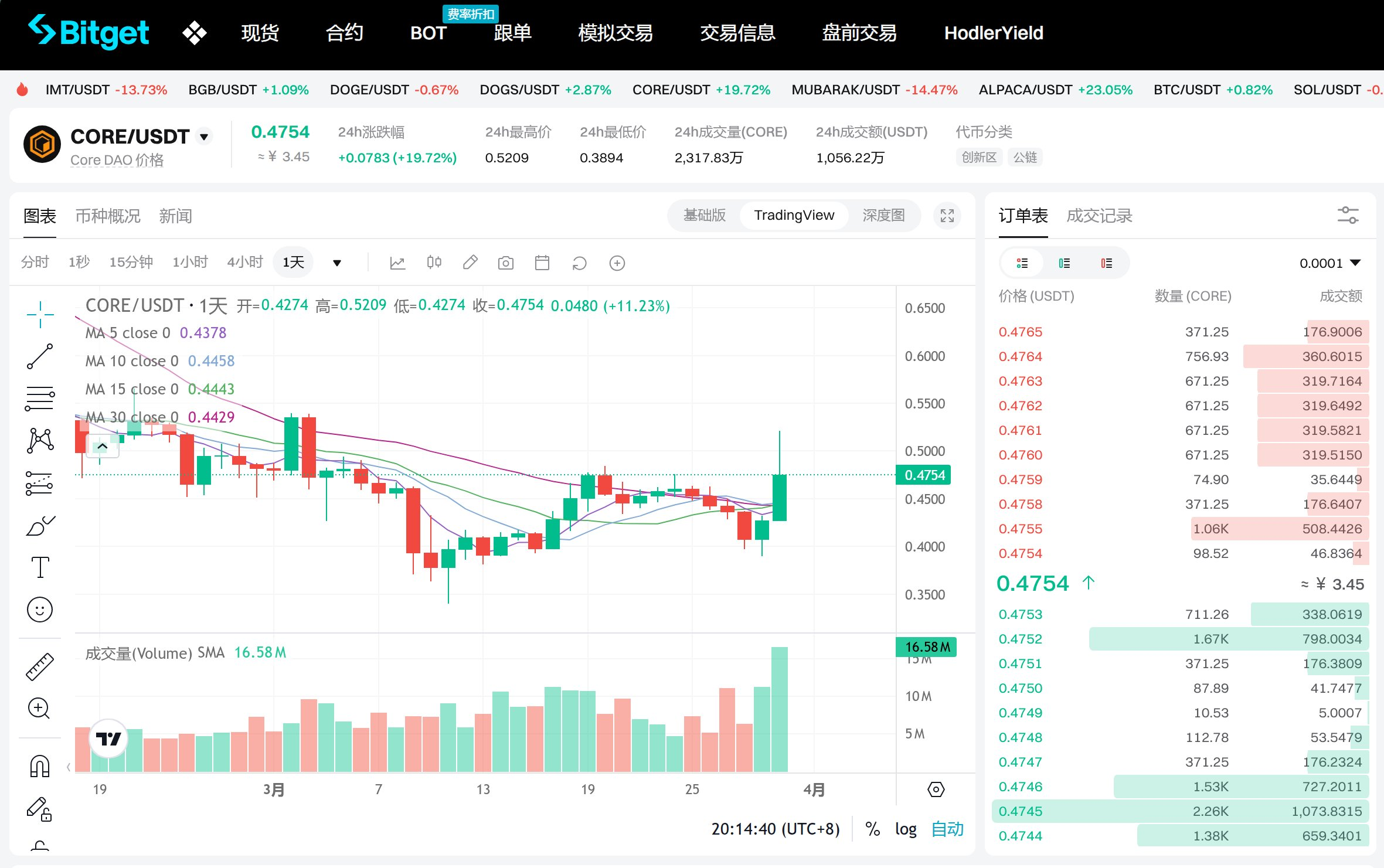Viewport: 1384px width, 868px height.
Task: Take a chart snapshot with camera icon
Action: [x=505, y=263]
